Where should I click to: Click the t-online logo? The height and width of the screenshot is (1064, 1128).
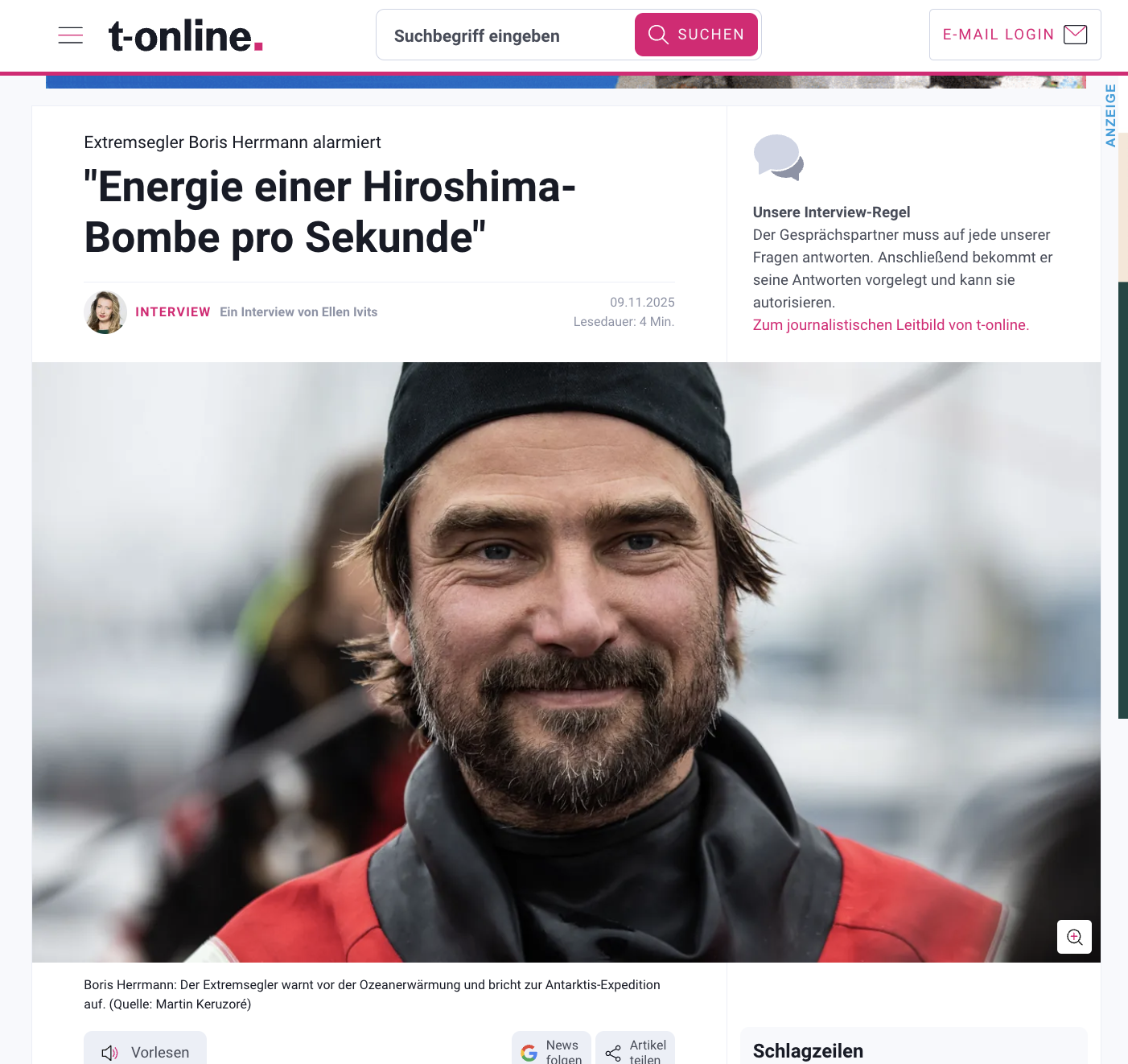[186, 36]
